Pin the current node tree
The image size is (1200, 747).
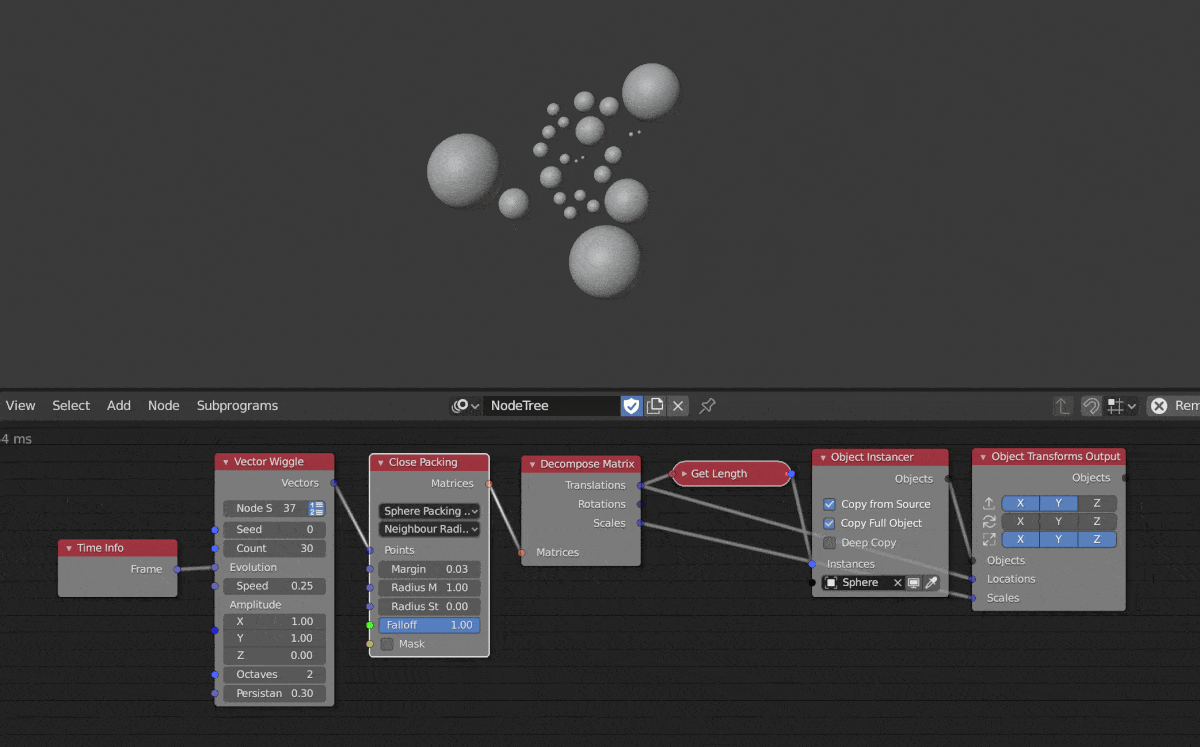707,406
